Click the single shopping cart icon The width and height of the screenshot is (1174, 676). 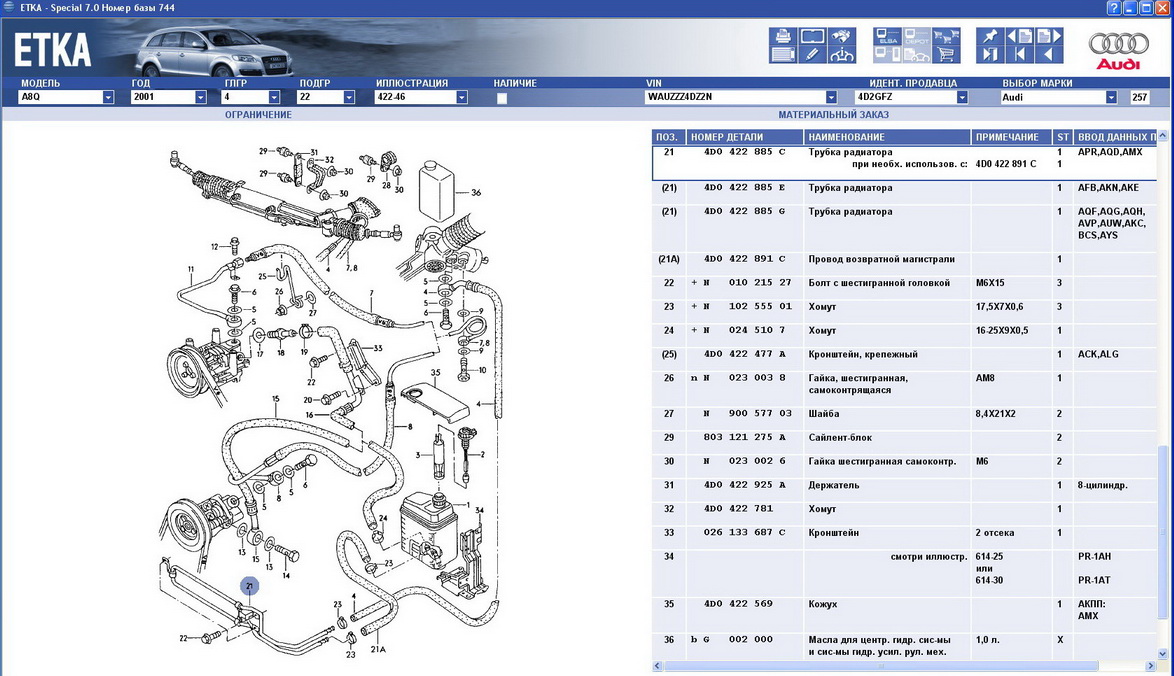tap(945, 55)
